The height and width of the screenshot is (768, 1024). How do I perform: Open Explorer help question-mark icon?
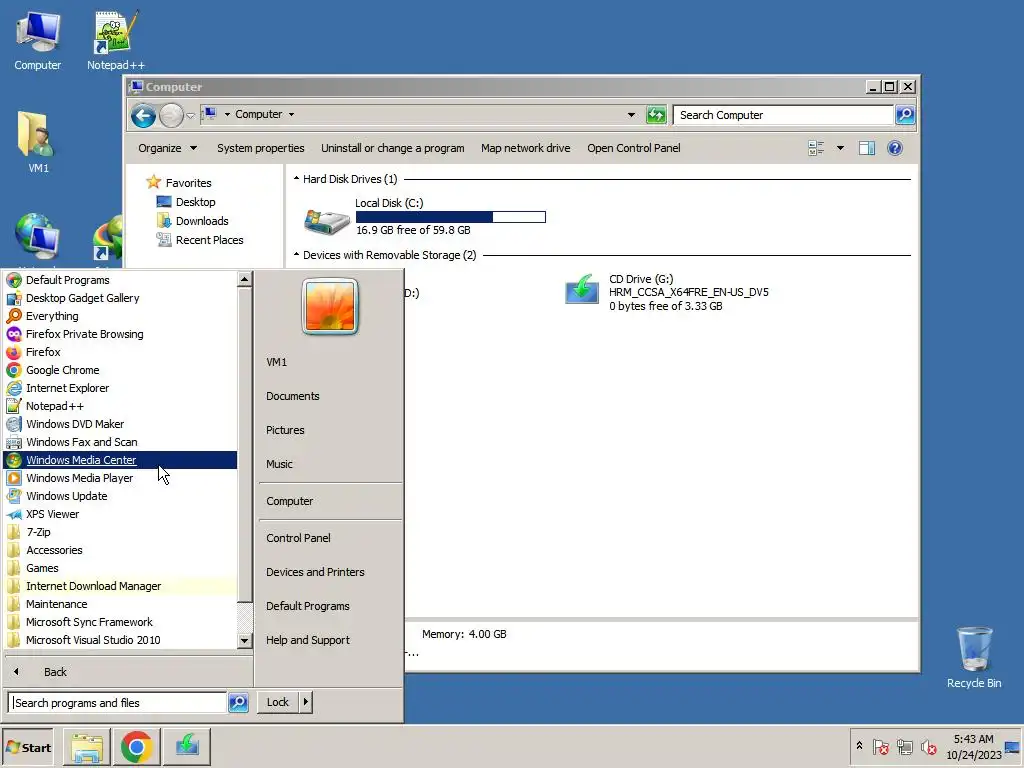[x=895, y=148]
